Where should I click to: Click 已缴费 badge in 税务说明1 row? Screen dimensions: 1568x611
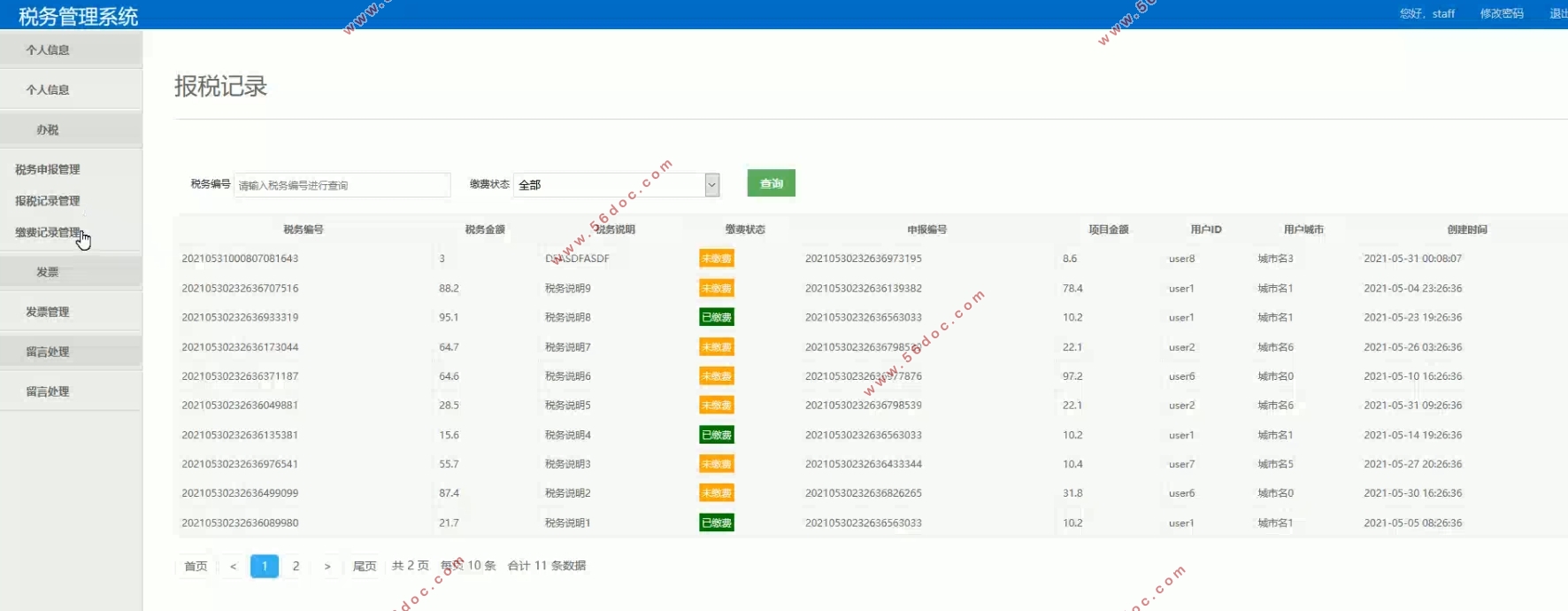(717, 522)
